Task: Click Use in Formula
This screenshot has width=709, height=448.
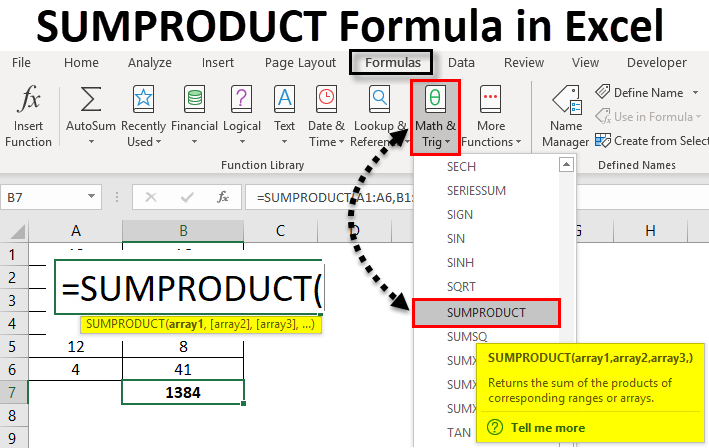Action: [647, 117]
